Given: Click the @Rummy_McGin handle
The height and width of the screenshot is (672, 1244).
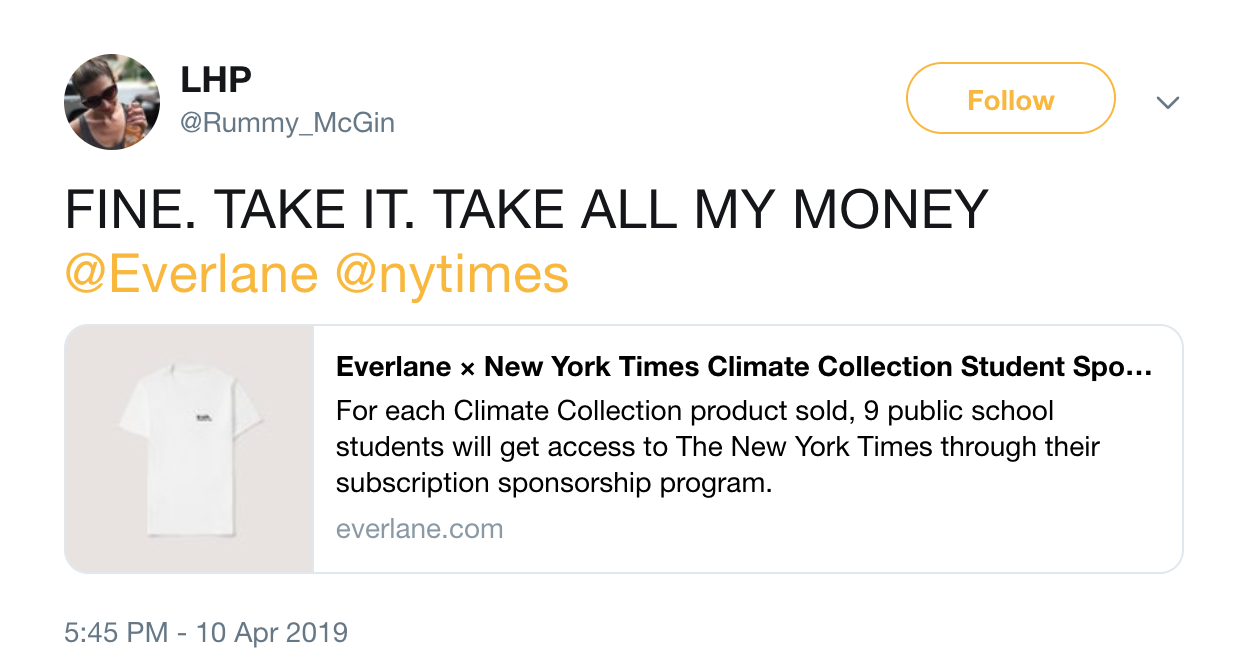Looking at the screenshot, I should click(287, 123).
